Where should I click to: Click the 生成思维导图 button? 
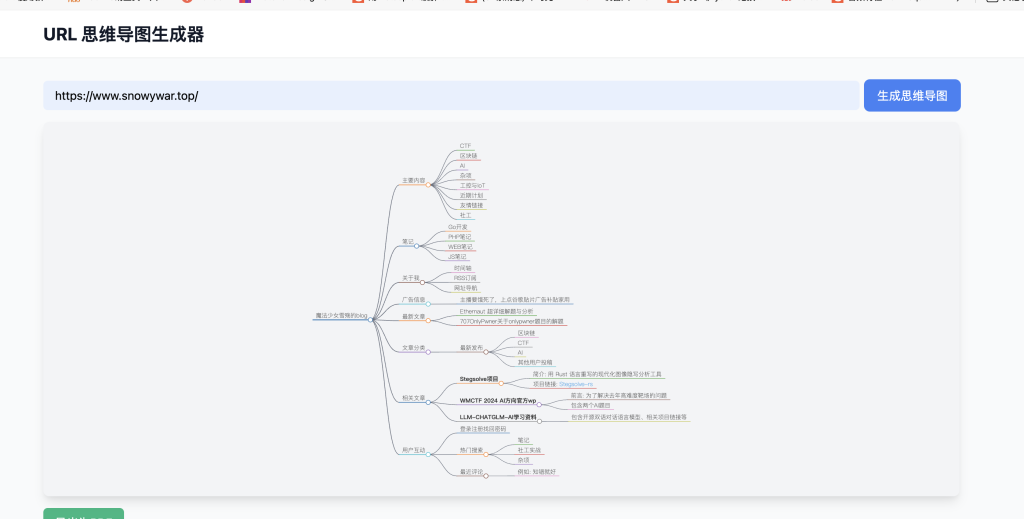(912, 95)
